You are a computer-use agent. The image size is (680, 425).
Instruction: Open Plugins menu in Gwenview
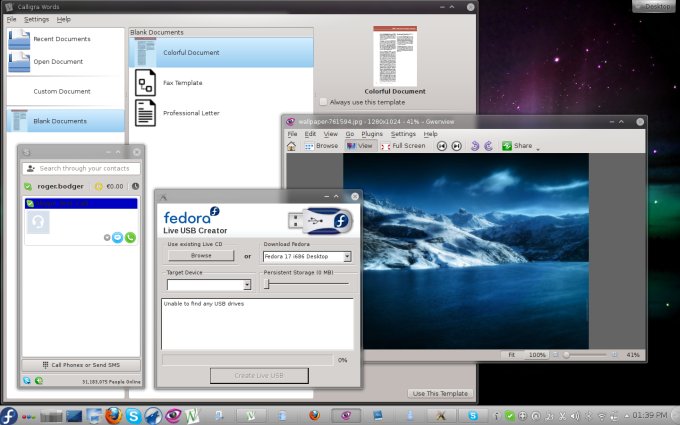[x=372, y=133]
